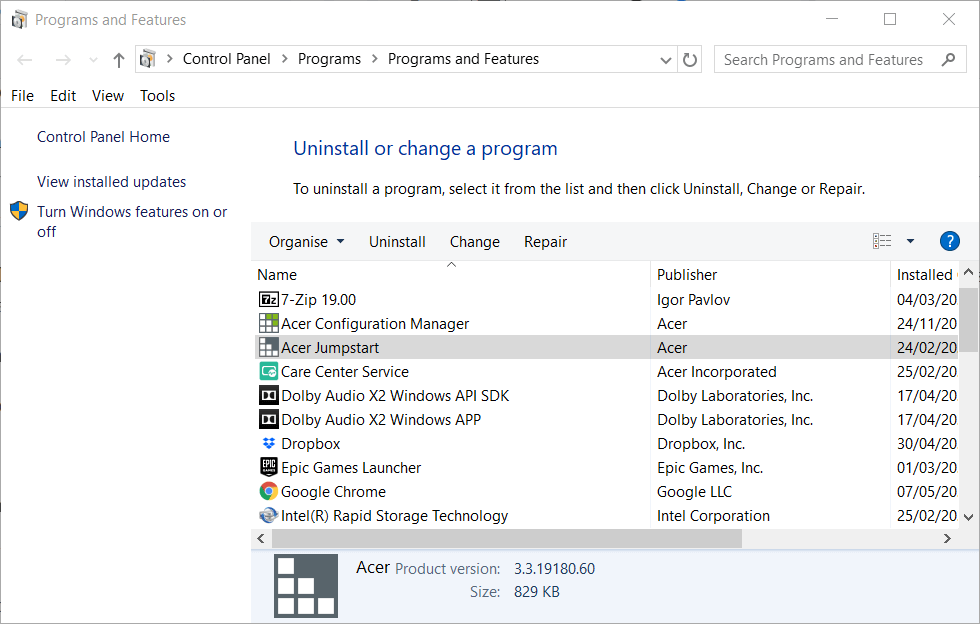Open the Organise dropdown

click(x=306, y=242)
